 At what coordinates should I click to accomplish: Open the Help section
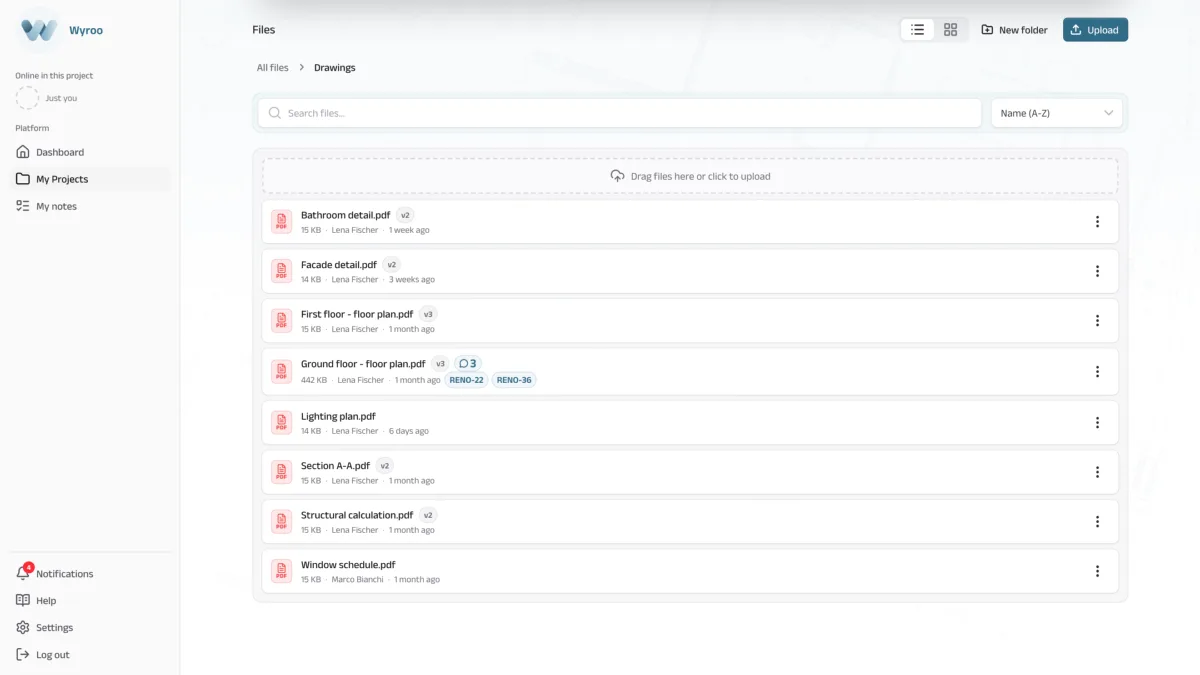[x=46, y=601]
